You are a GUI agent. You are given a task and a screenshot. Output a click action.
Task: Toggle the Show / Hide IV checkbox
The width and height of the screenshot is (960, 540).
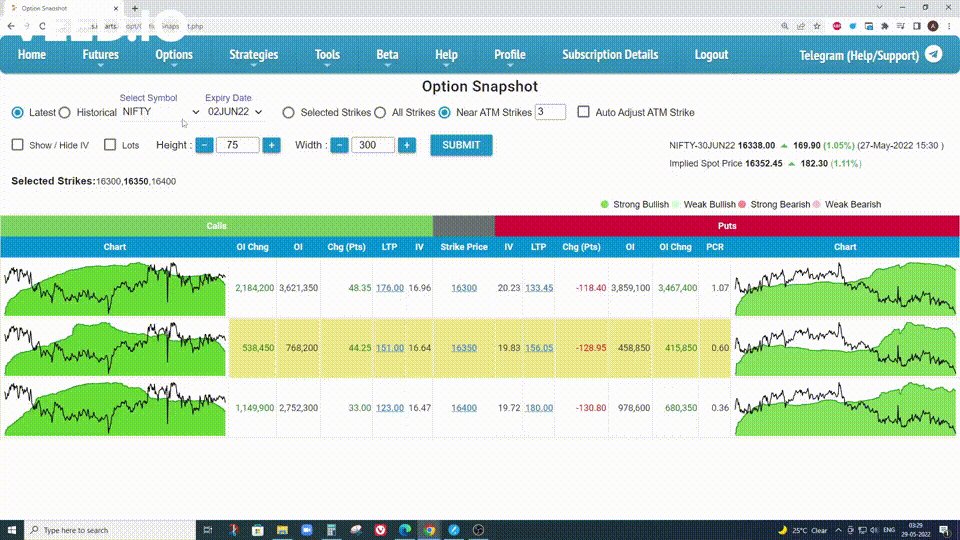pyautogui.click(x=18, y=144)
